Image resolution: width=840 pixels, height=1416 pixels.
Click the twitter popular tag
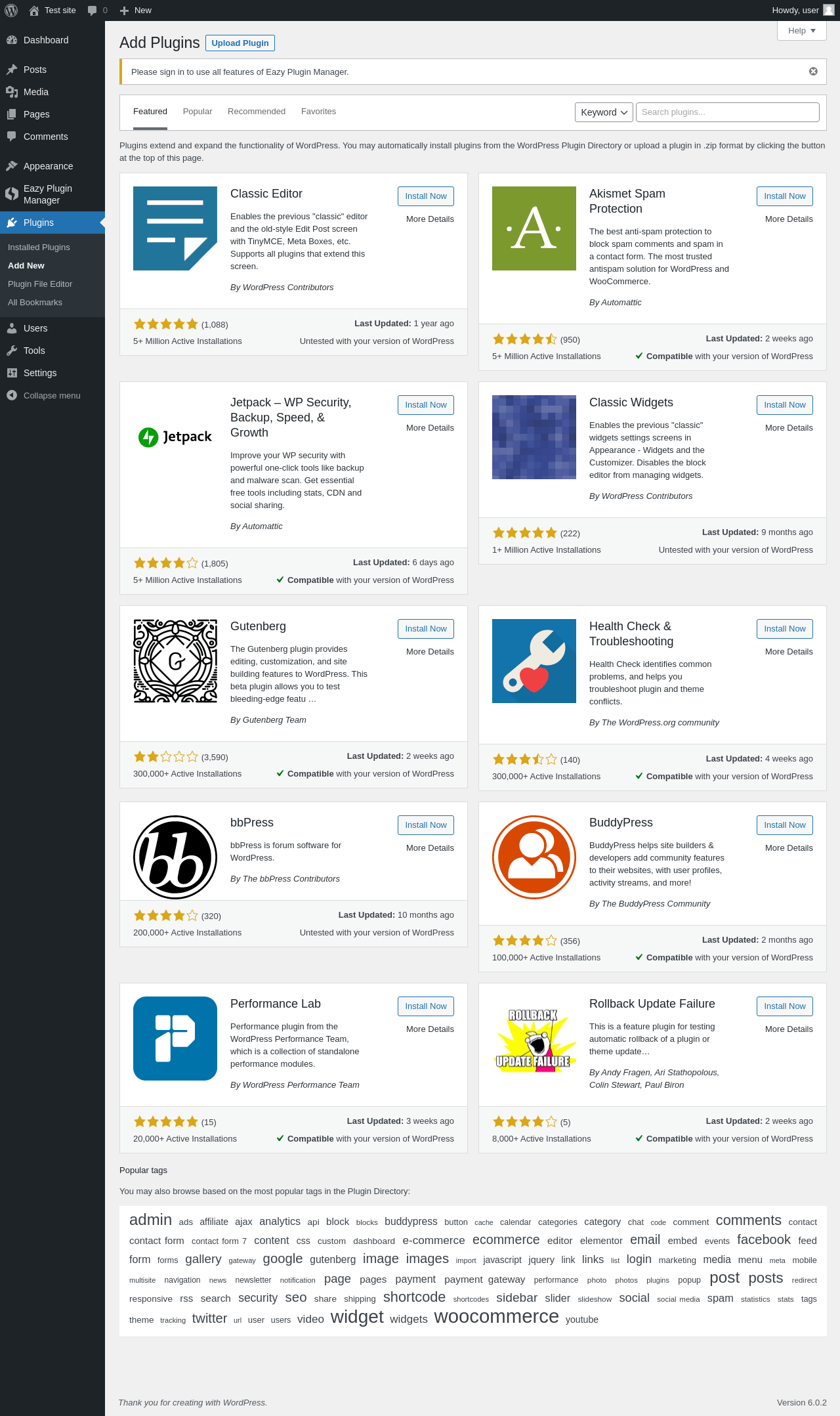[209, 1318]
